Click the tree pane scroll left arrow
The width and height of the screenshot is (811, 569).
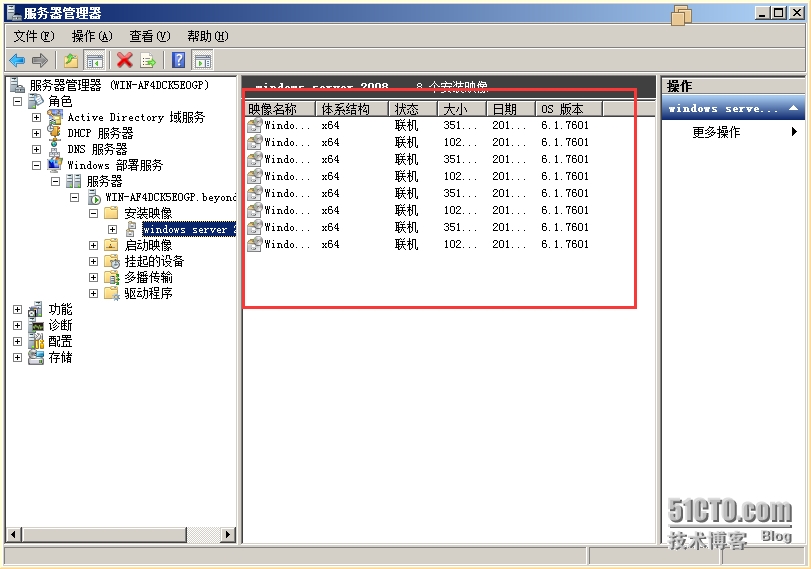coord(14,534)
